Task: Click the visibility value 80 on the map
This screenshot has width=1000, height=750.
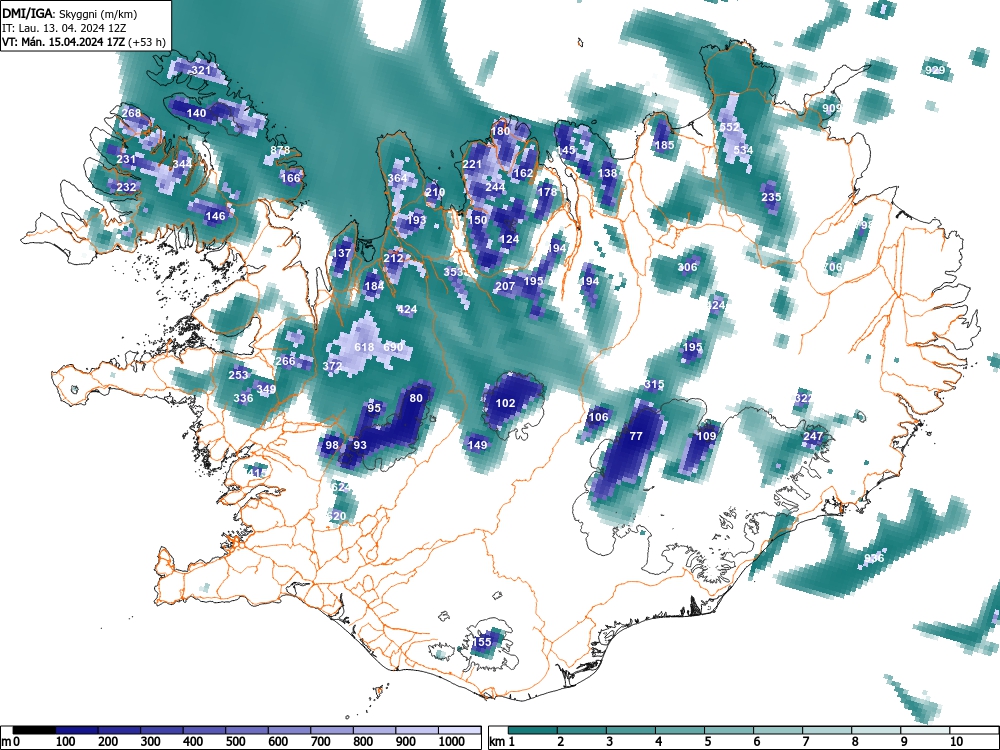Action: point(416,398)
